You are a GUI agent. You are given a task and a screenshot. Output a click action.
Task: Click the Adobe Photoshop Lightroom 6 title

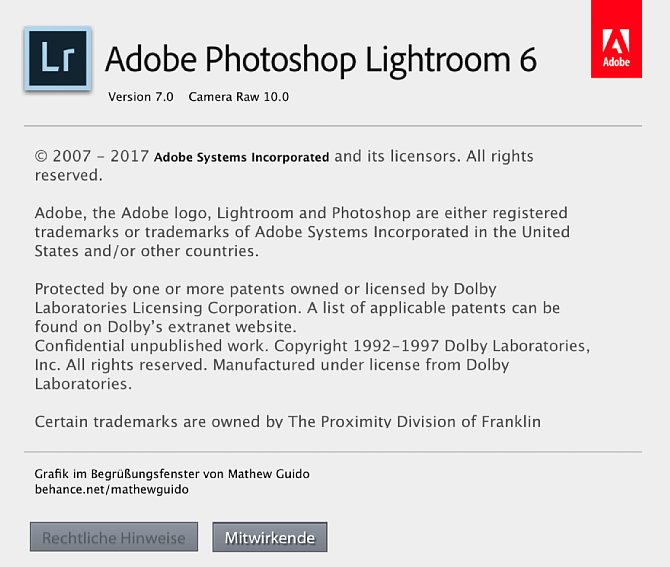(321, 59)
